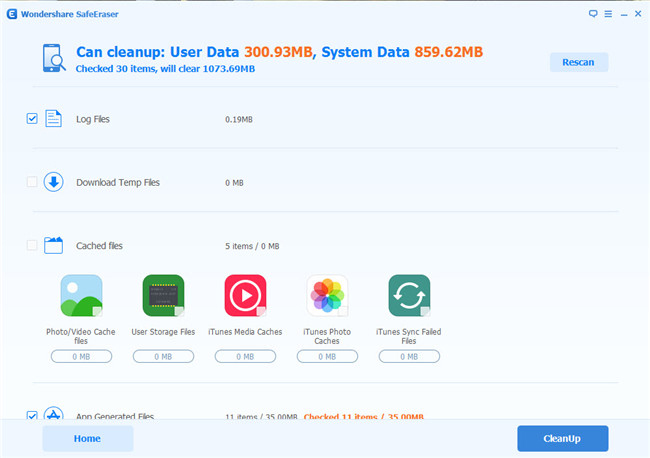Click 0 MB pill under User Storage Files
Viewport: 650px width, 458px height.
(163, 356)
